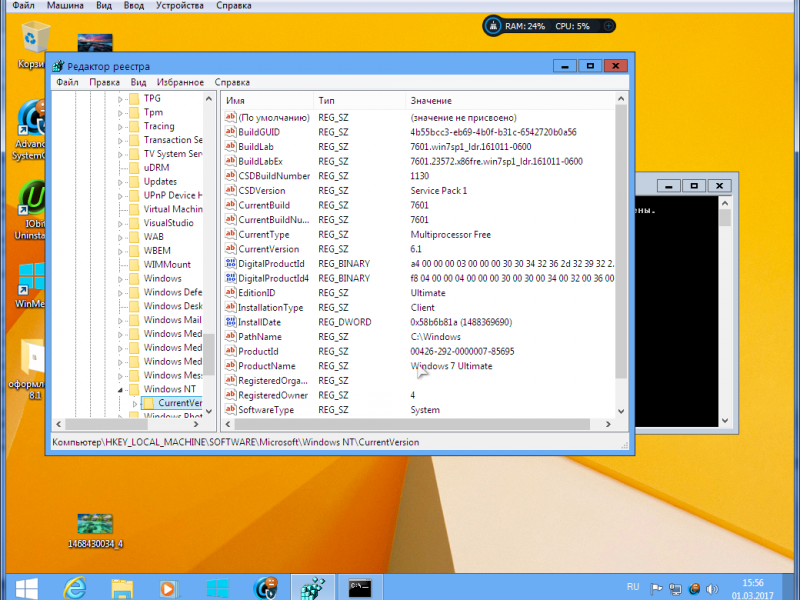Viewport: 800px width, 600px height.
Task: Open the Вид menu in Registry Editor
Action: pyautogui.click(x=138, y=82)
